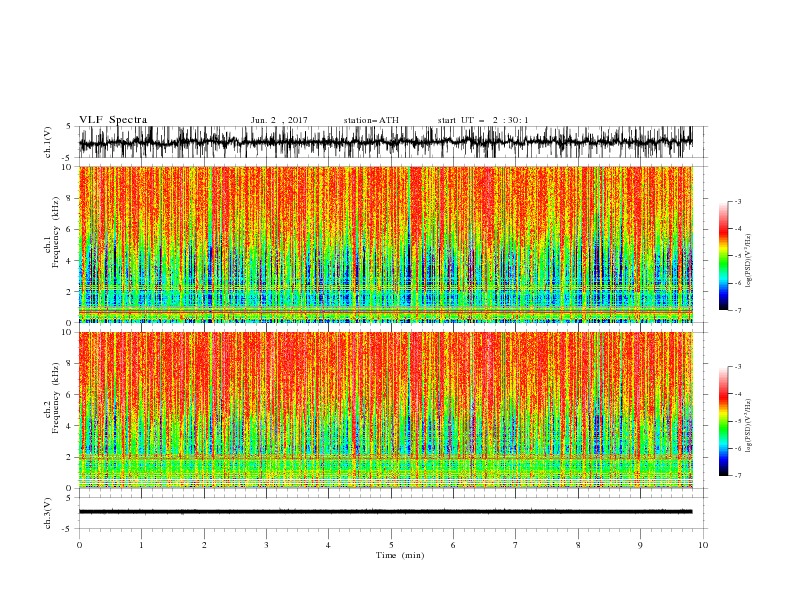
Task: Click the '-5' tick on ch.1 color bar
Action: pos(737,256)
